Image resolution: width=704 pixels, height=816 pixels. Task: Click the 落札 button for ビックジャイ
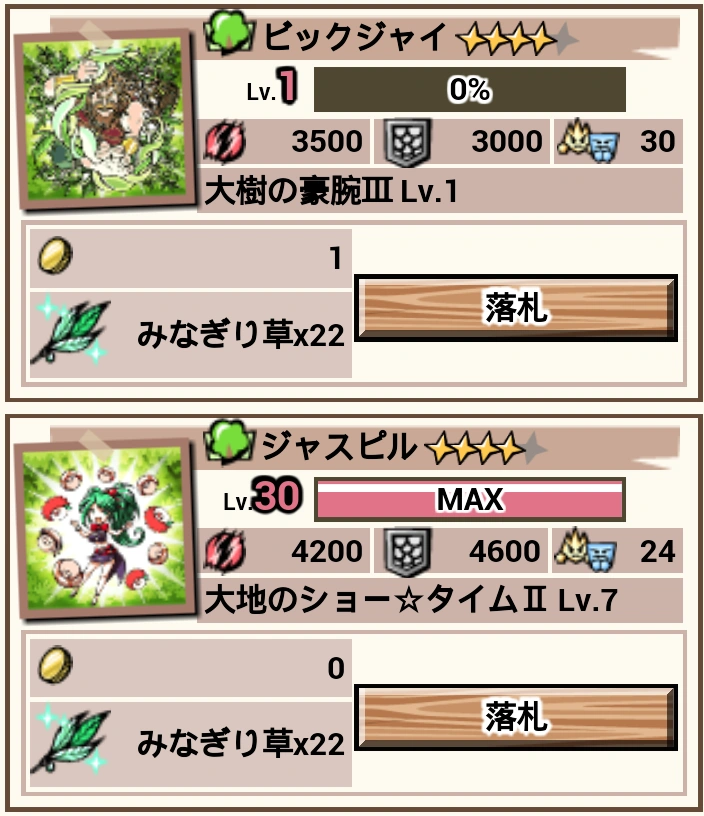coord(516,308)
